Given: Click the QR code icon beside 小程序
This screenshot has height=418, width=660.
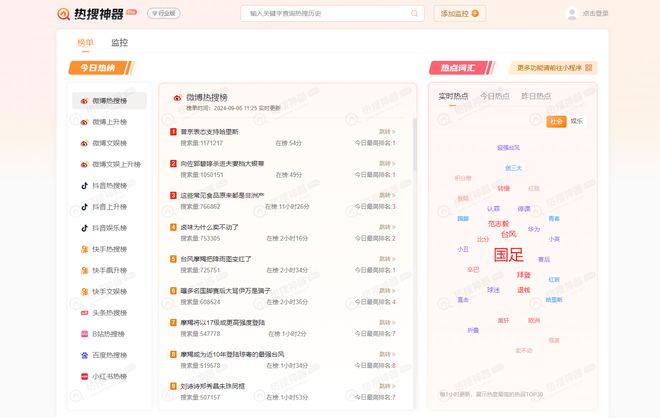Looking at the screenshot, I should point(589,67).
